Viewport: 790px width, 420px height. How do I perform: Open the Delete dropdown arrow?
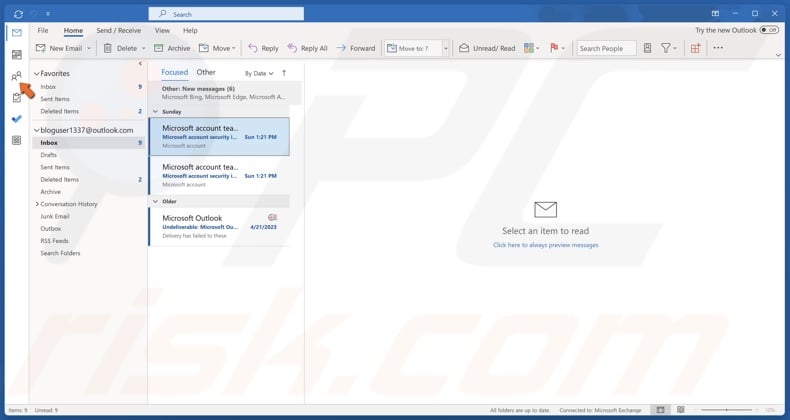tap(143, 48)
